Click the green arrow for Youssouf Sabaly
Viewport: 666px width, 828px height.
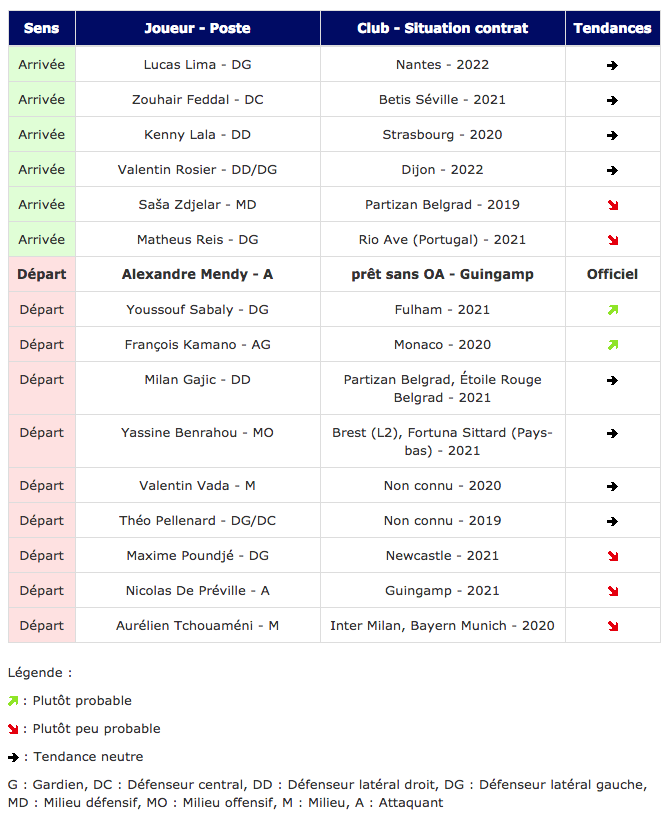[612, 310]
